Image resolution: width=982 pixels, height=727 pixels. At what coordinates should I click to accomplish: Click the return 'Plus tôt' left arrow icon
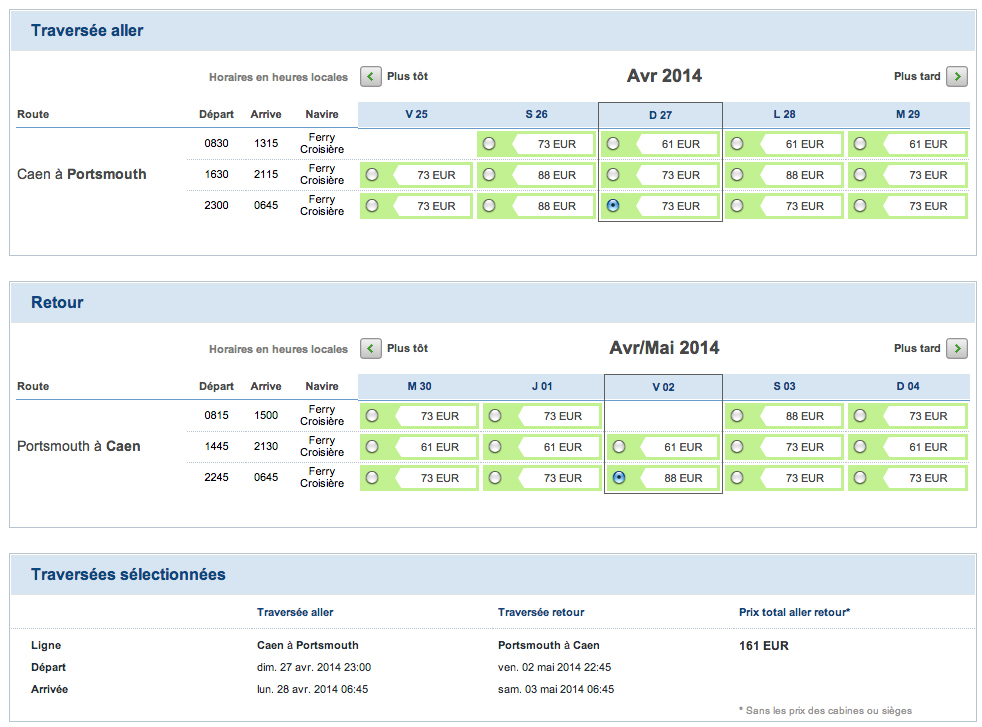point(370,348)
